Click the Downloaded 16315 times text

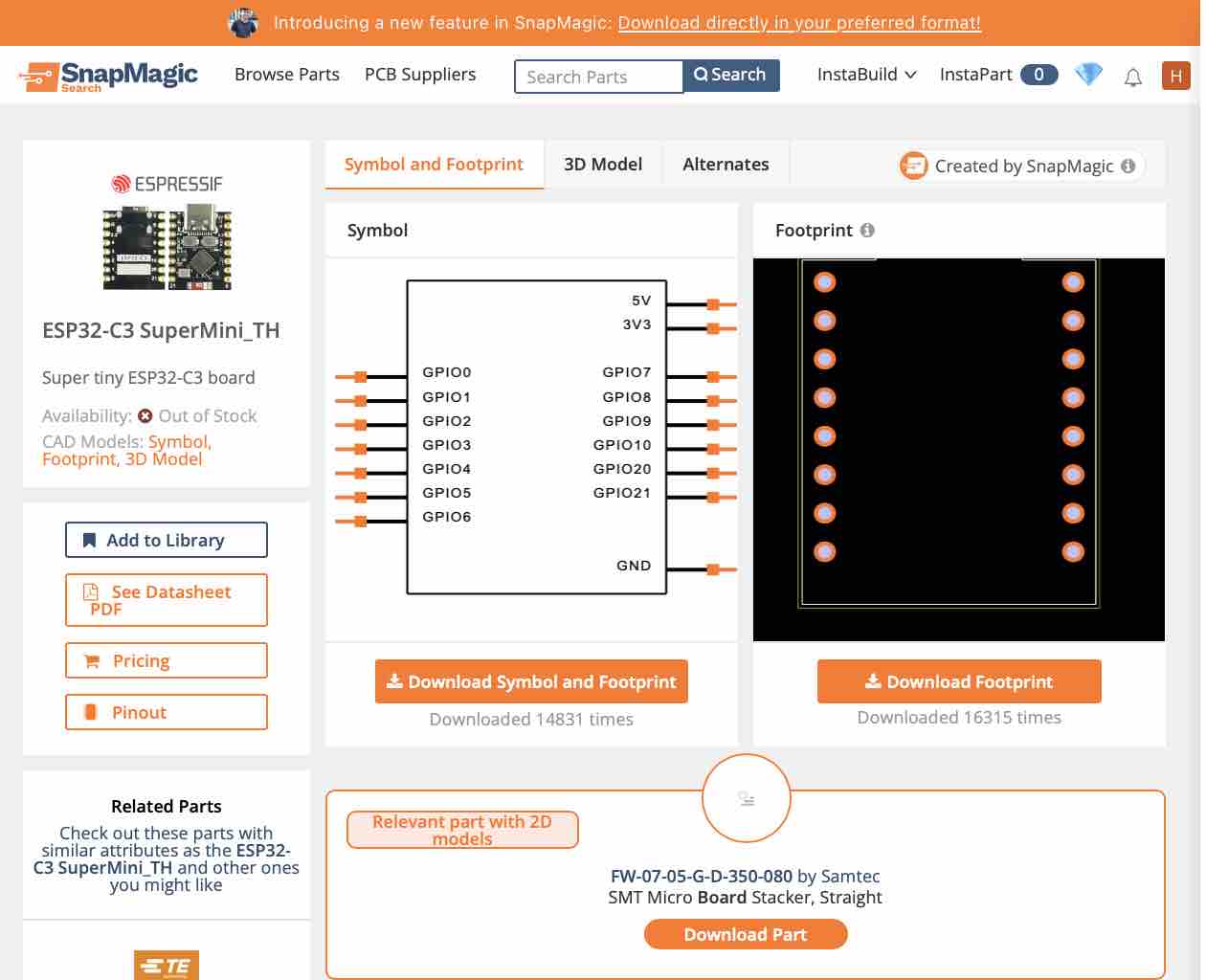pos(959,718)
